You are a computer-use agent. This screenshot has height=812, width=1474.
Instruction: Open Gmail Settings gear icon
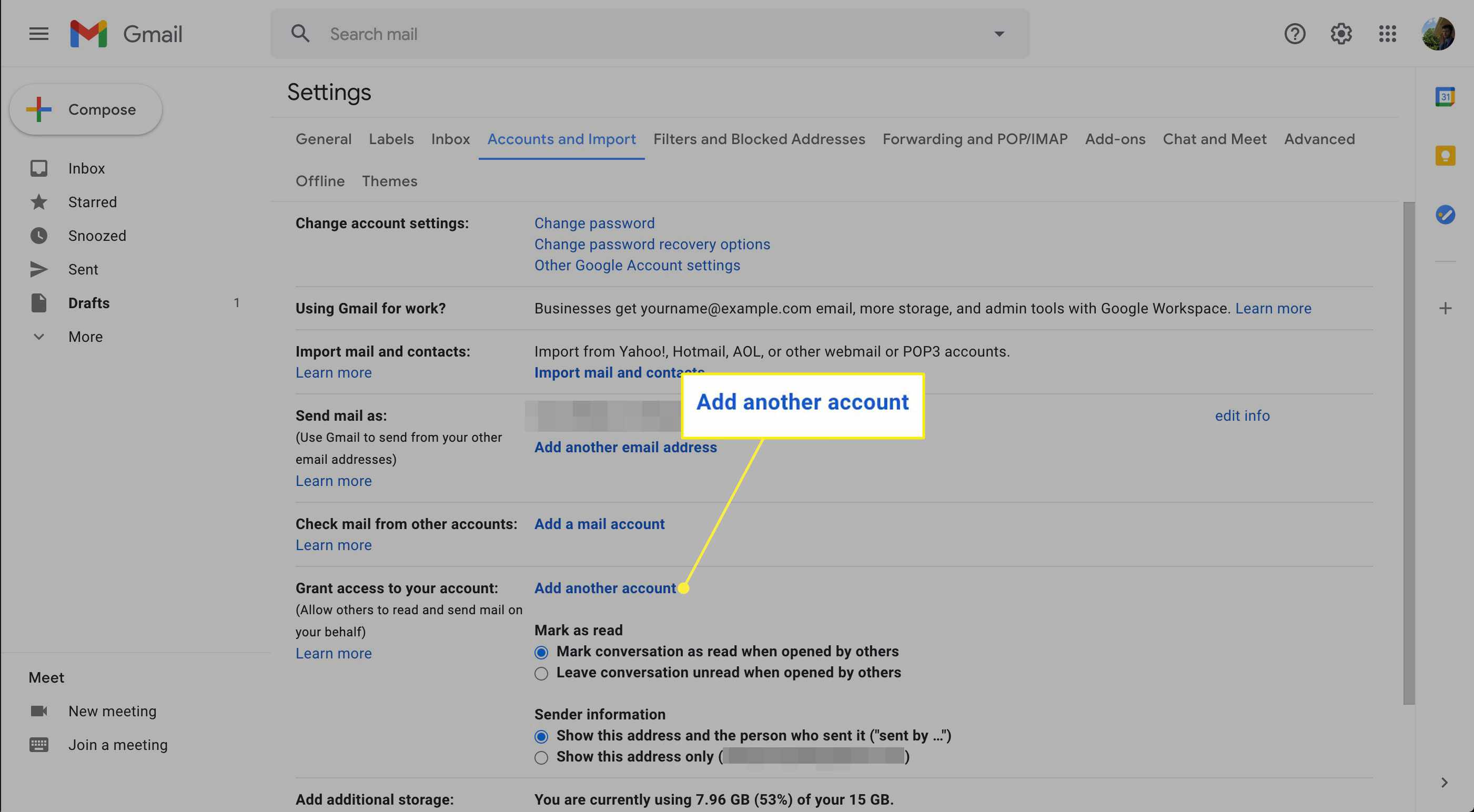point(1340,33)
